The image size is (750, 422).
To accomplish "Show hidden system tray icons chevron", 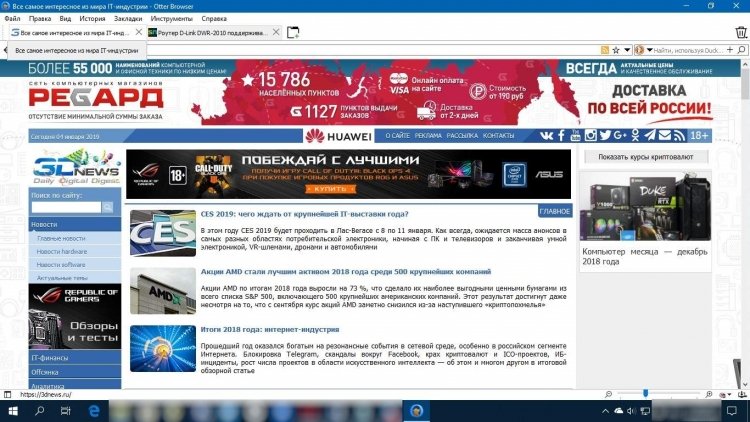I will [x=605, y=411].
